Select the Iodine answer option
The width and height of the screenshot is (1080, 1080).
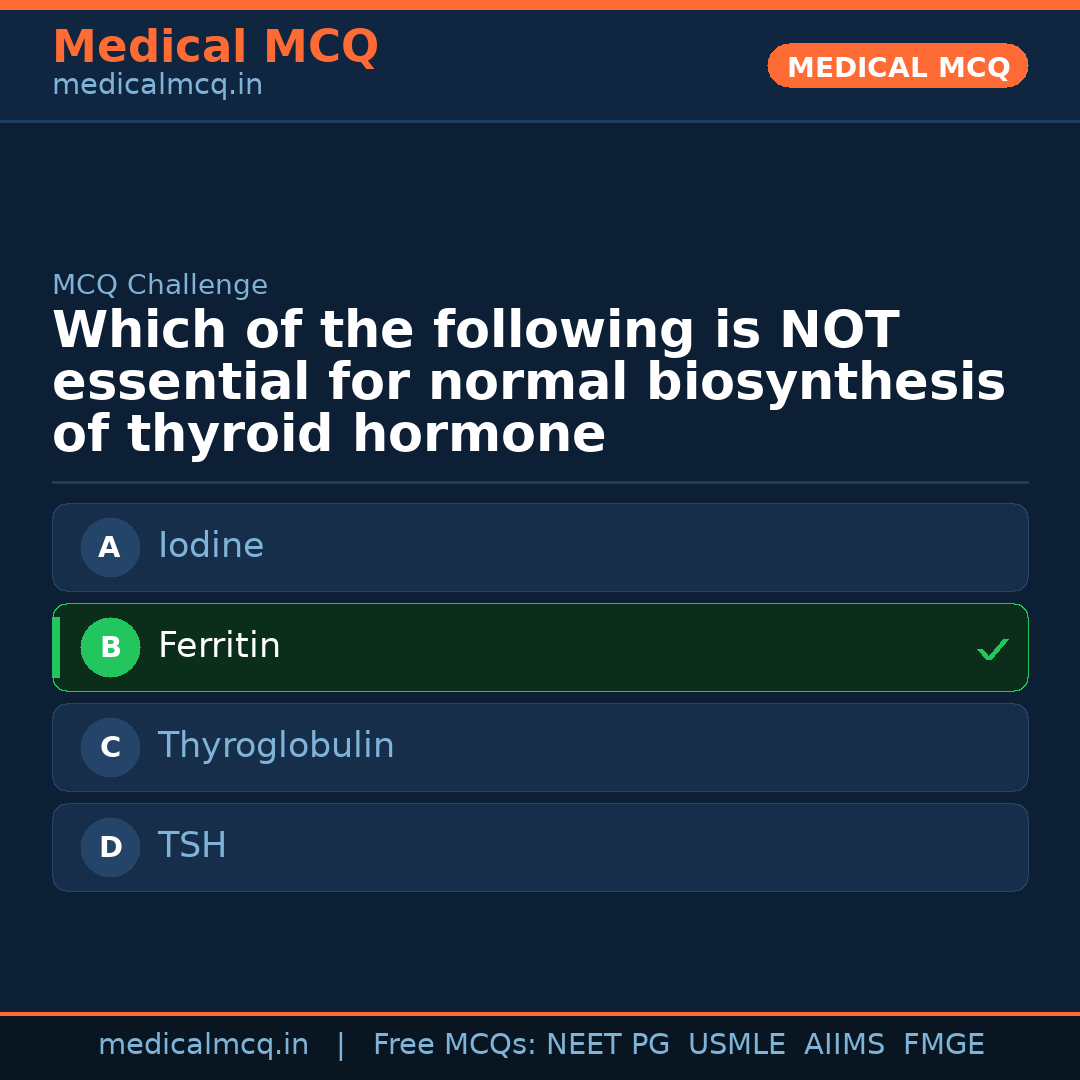click(x=540, y=547)
